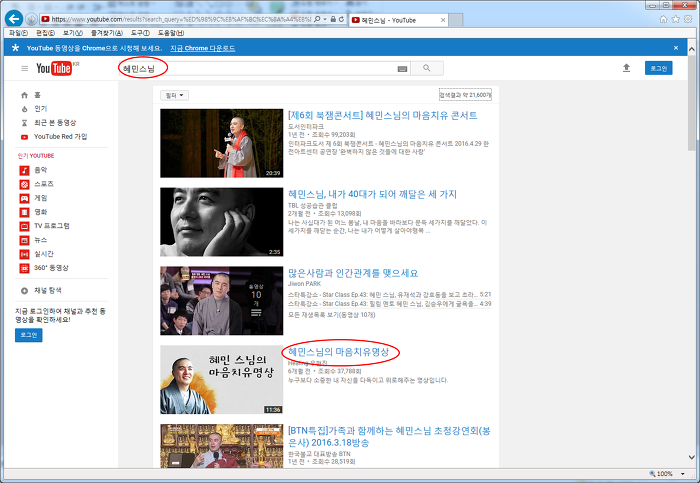Open 음악 (Music) channel in sidebar
This screenshot has width=700, height=483.
40,170
